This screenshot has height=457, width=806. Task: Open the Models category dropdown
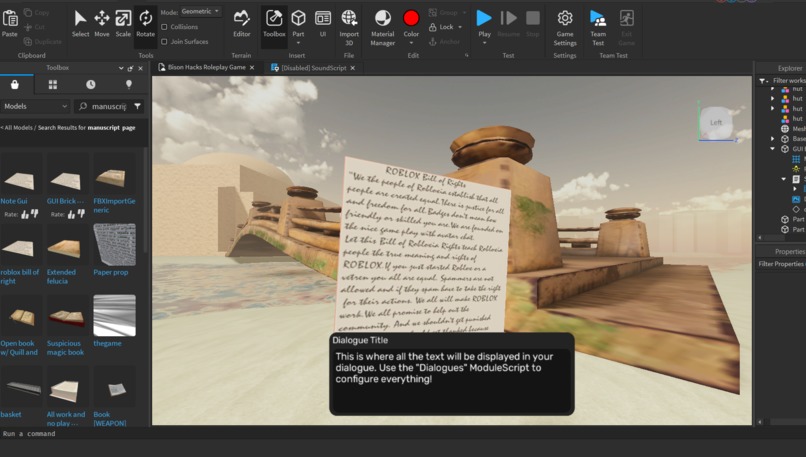click(35, 106)
